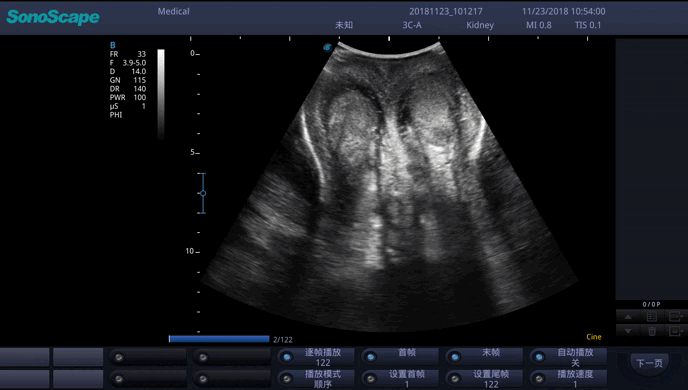This screenshot has width=688, height=390.
Task: Click the clipboard page-down arrow icon
Action: (x=628, y=331)
